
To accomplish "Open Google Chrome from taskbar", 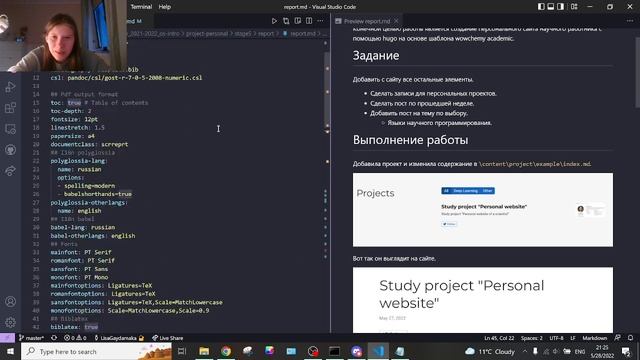I will (x=226, y=351).
